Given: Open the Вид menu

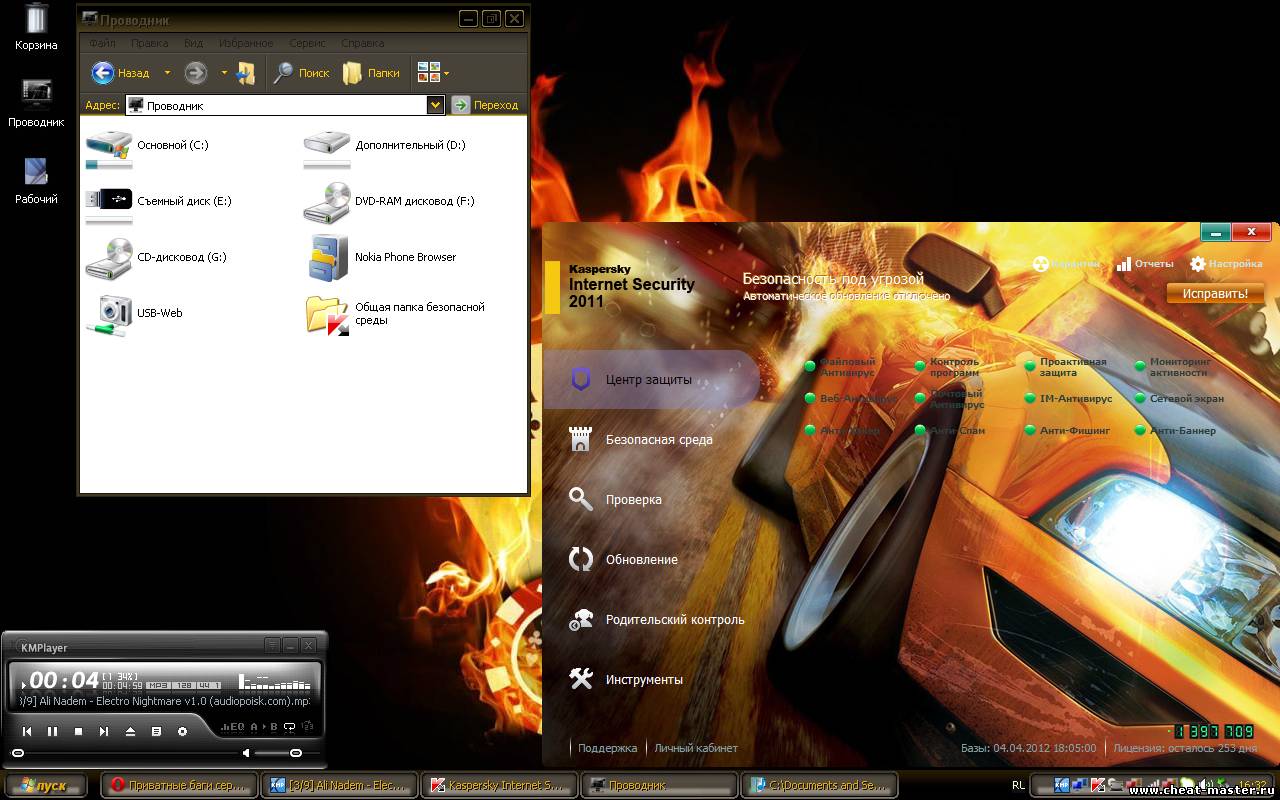Looking at the screenshot, I should pos(193,44).
